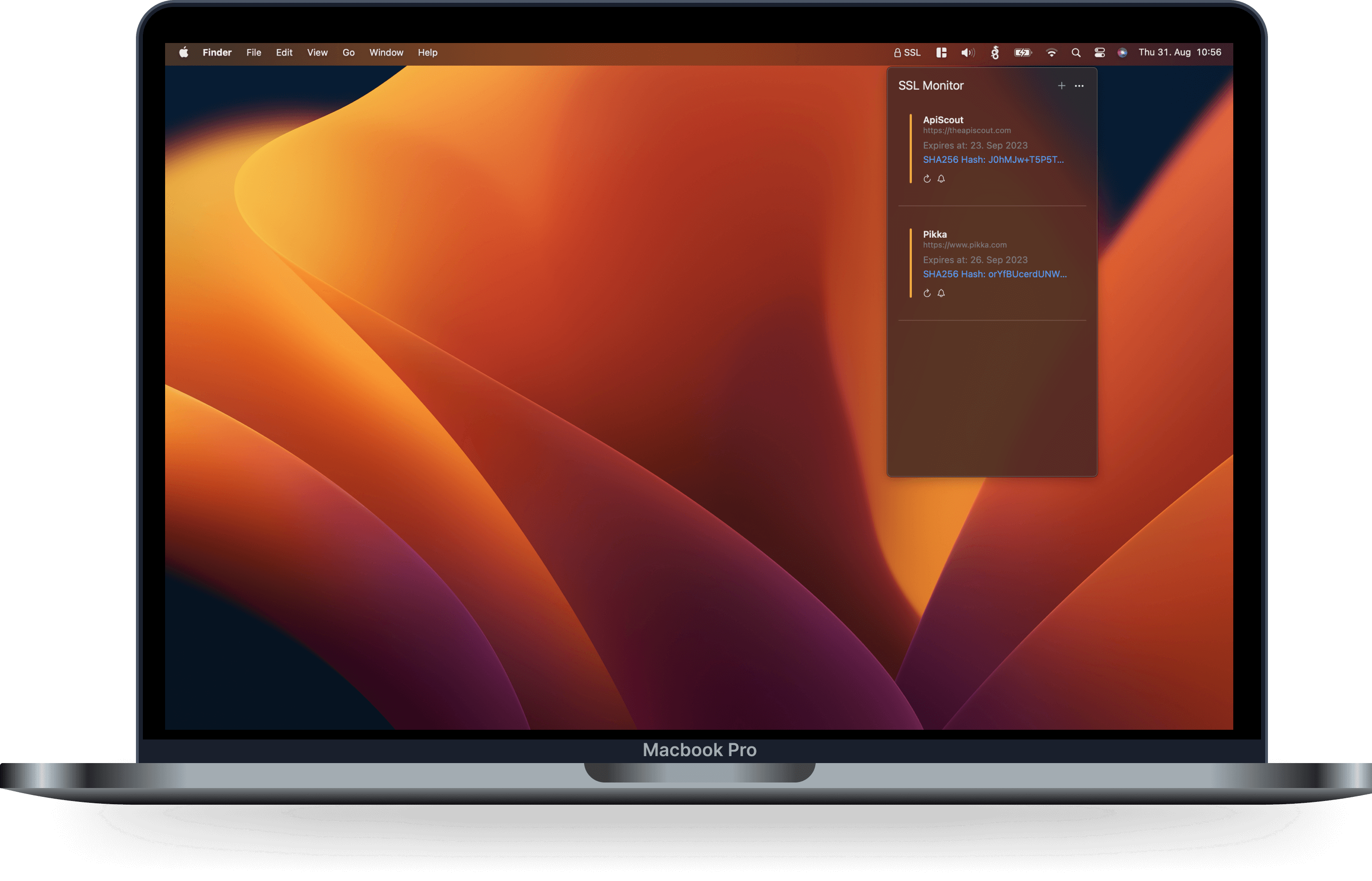Refresh the Pikka certificate
The height and width of the screenshot is (881, 1372).
(927, 294)
